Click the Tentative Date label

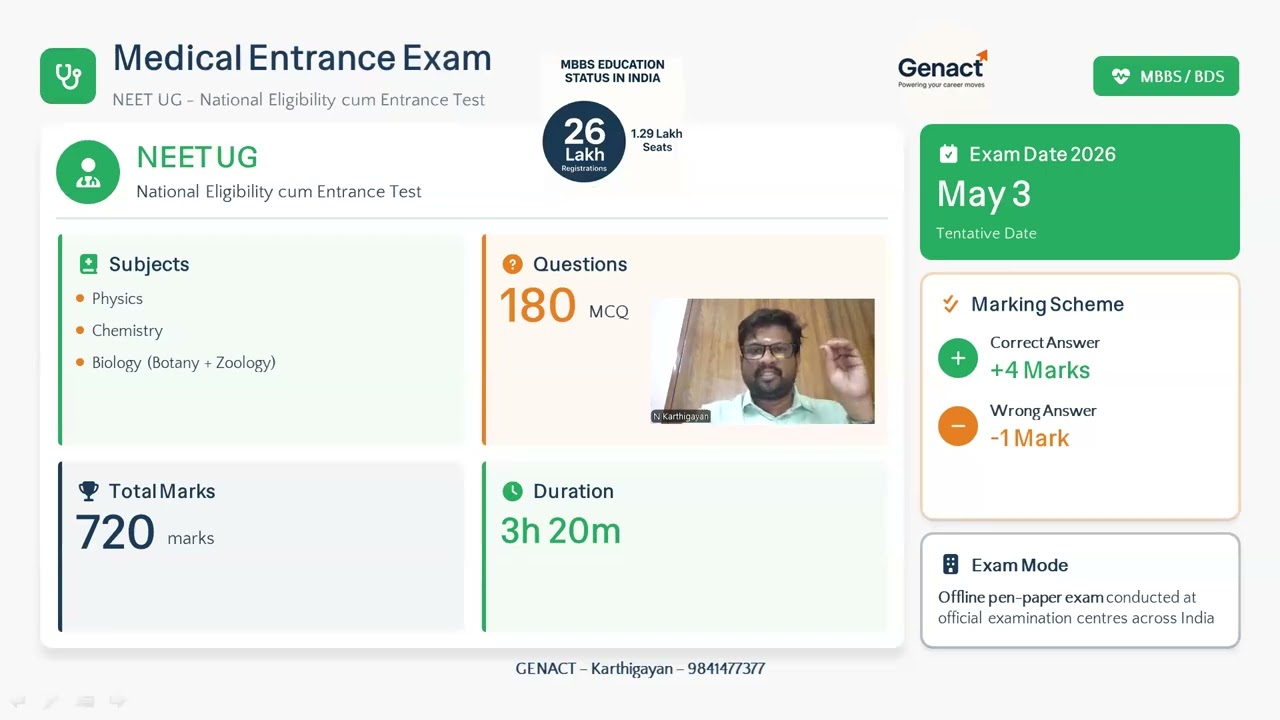[986, 233]
